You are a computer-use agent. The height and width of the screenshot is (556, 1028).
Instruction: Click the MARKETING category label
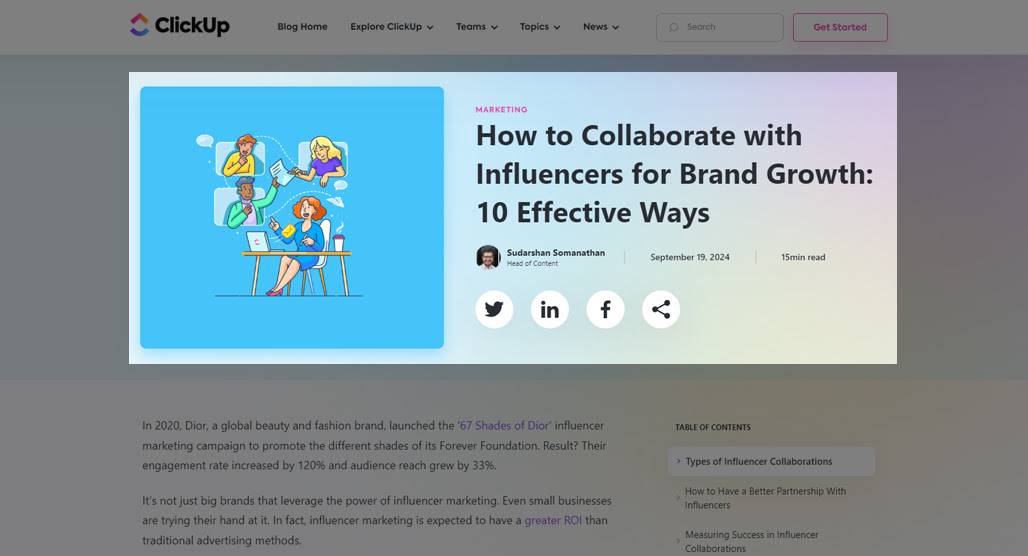click(x=502, y=109)
